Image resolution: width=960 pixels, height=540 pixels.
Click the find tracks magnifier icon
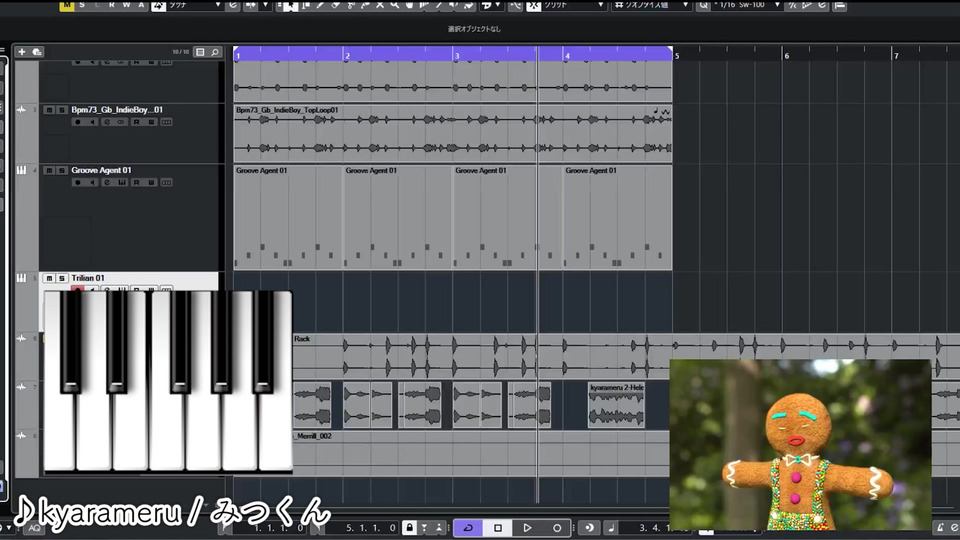[x=215, y=52]
